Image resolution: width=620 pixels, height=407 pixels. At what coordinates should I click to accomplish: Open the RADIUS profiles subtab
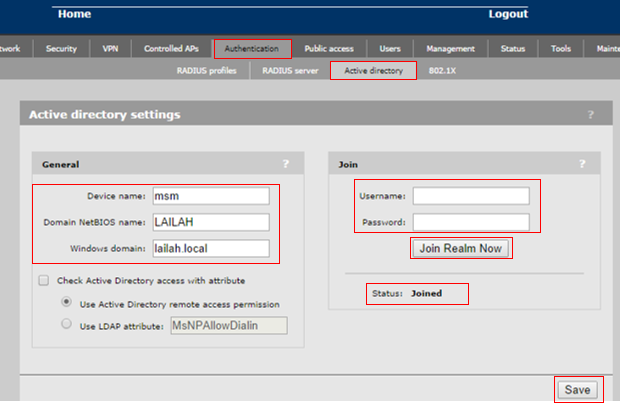coord(206,70)
